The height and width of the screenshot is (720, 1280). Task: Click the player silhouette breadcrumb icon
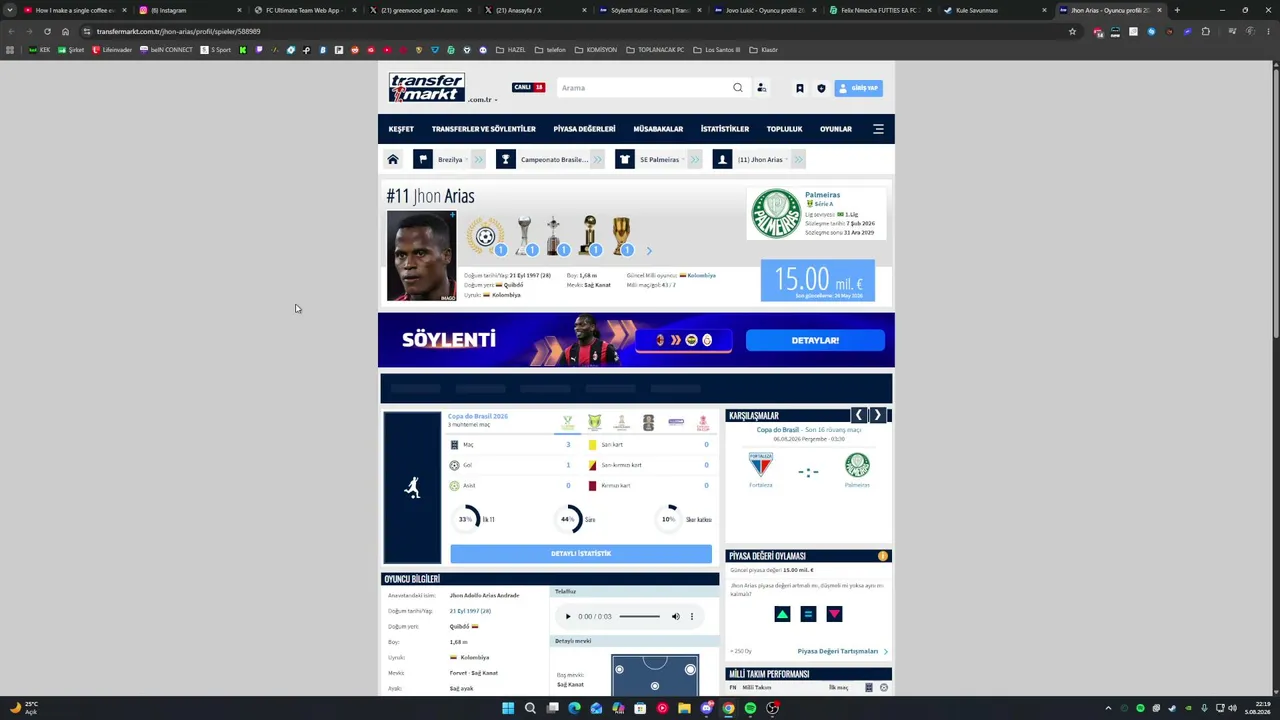coord(722,160)
